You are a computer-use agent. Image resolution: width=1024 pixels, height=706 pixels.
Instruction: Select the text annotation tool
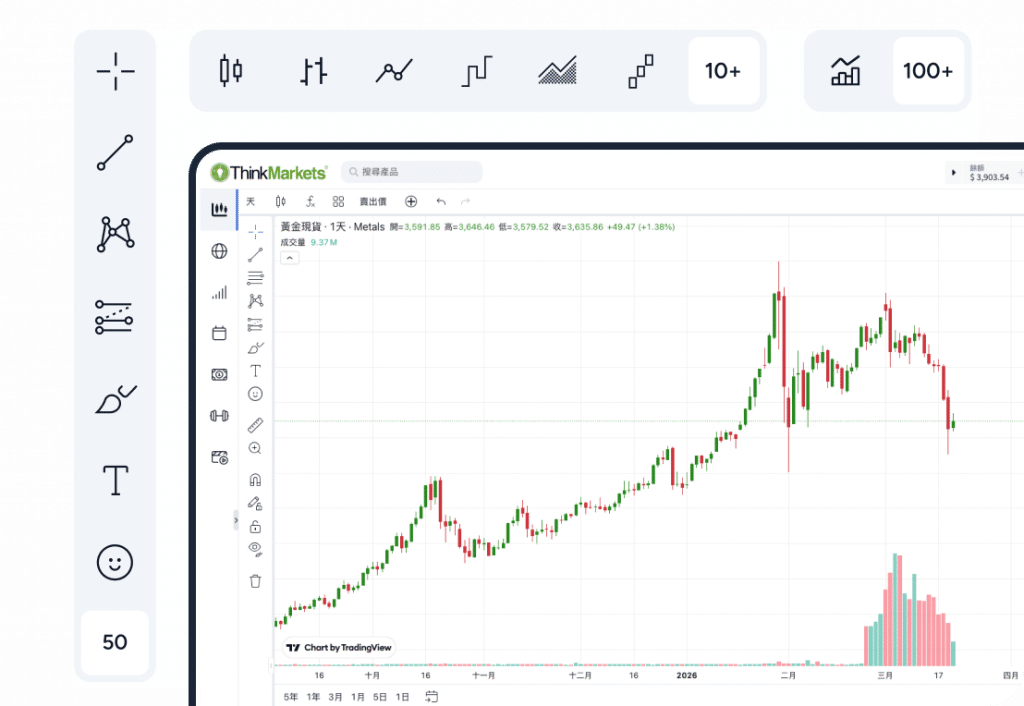tap(255, 371)
